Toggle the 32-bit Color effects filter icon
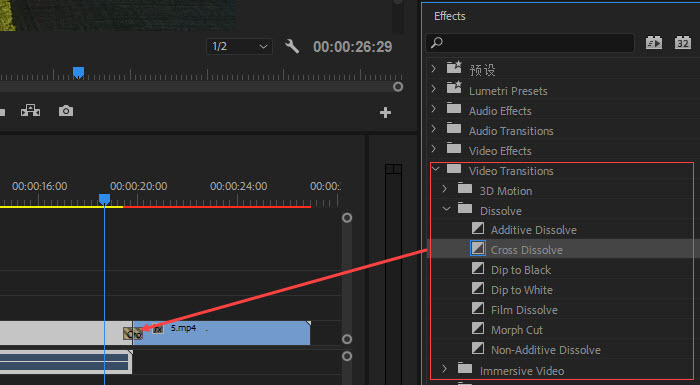Viewport: 700px width, 385px height. (x=683, y=43)
